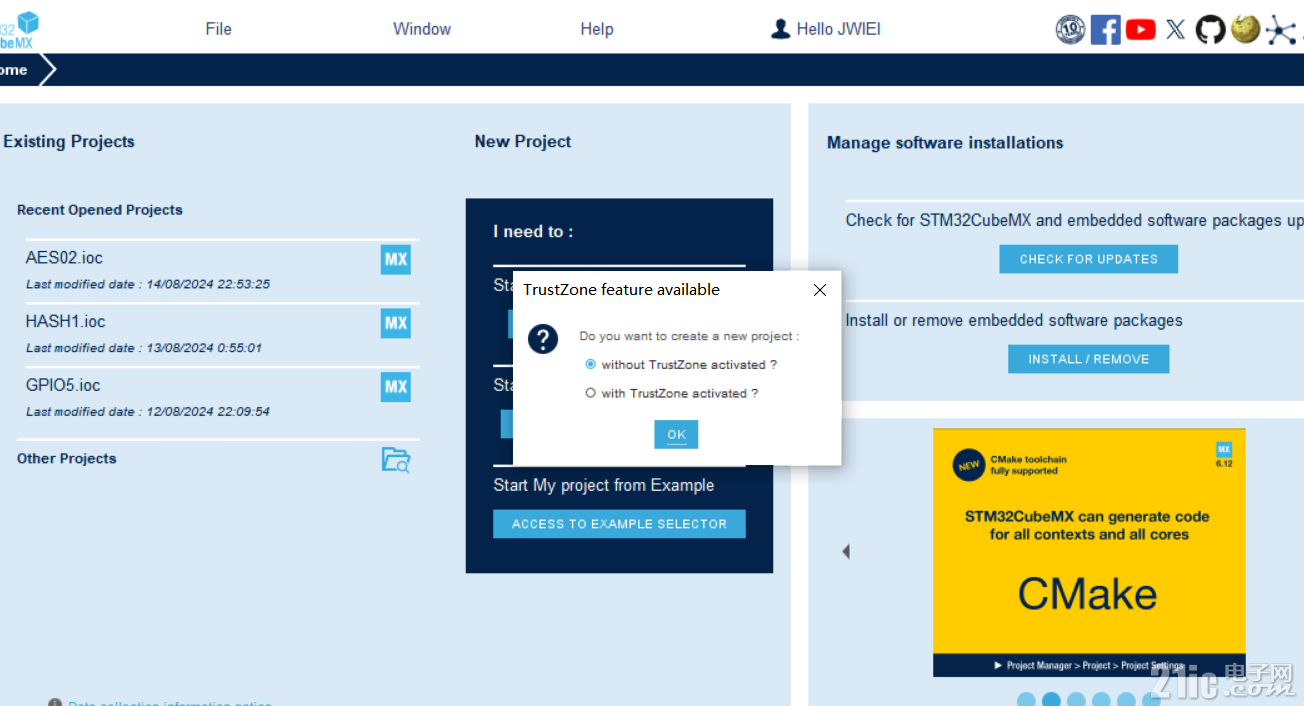Image resolution: width=1304 pixels, height=706 pixels.
Task: Confirm the TrustZone dialog with OK
Action: [x=676, y=435]
